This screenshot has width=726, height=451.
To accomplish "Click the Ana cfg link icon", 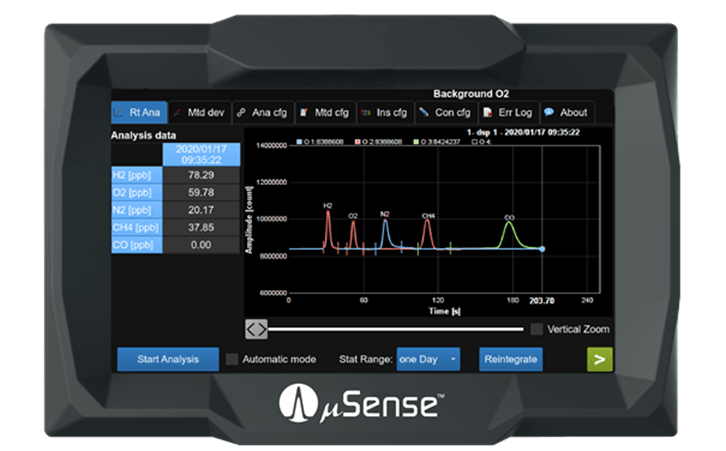I will tap(241, 112).
